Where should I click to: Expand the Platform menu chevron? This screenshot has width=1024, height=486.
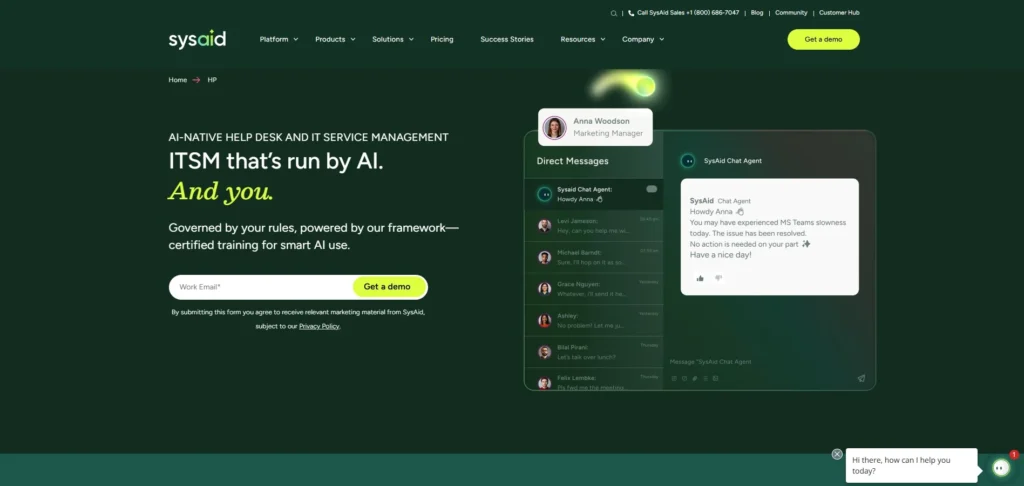(x=296, y=39)
